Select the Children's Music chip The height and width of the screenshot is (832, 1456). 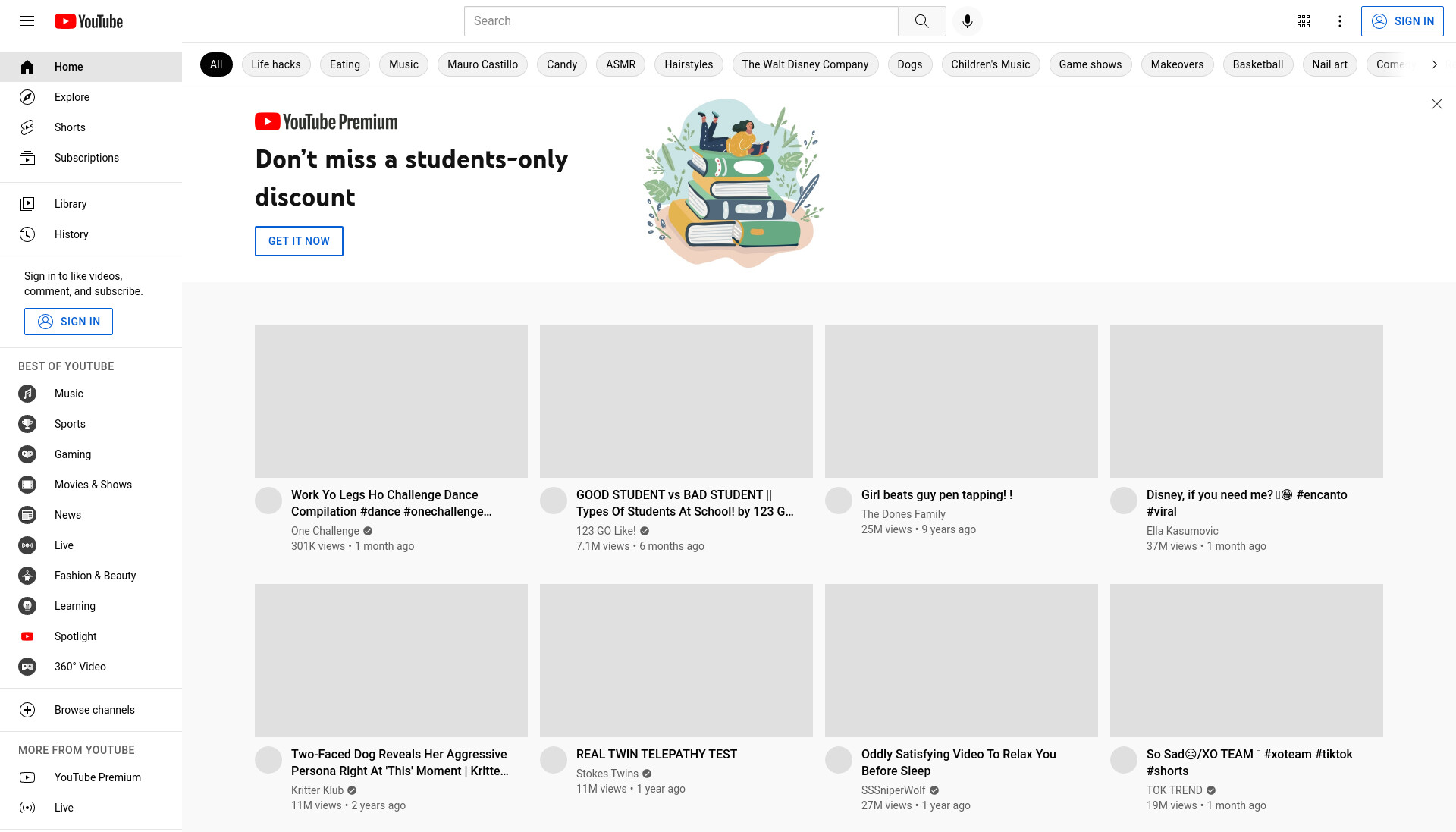point(990,64)
